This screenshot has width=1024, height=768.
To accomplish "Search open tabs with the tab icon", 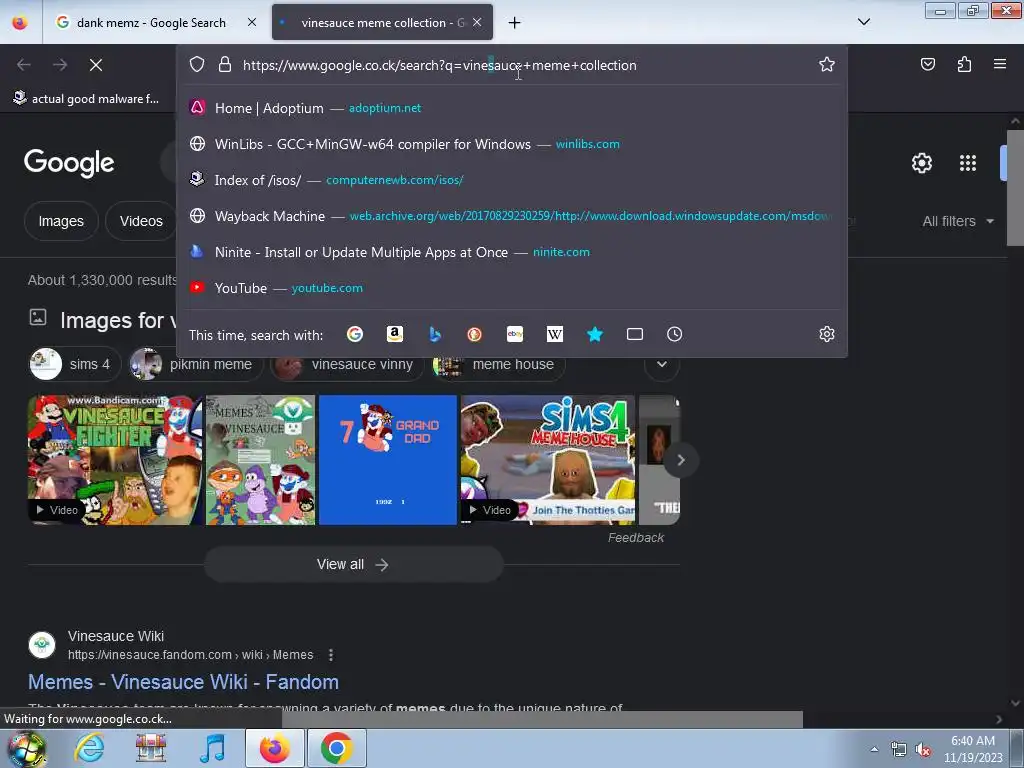I will (635, 334).
